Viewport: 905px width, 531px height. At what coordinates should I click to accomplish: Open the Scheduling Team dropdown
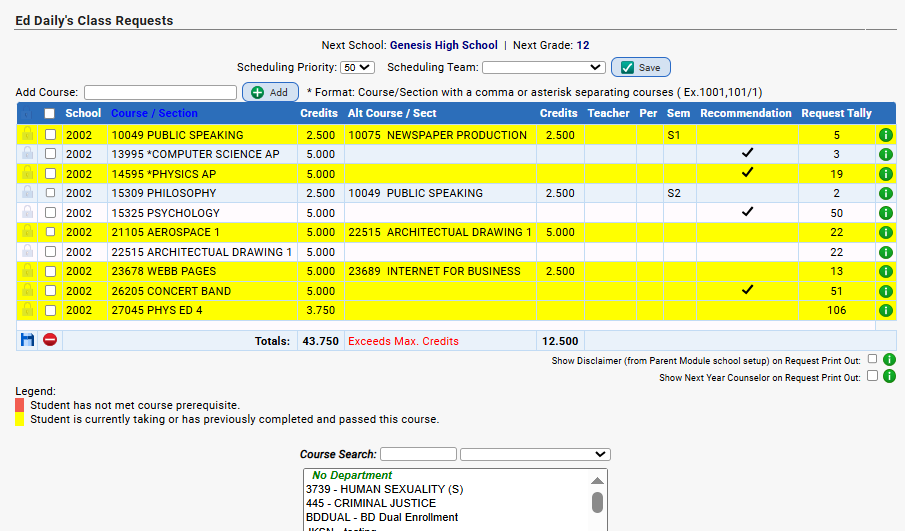[544, 68]
